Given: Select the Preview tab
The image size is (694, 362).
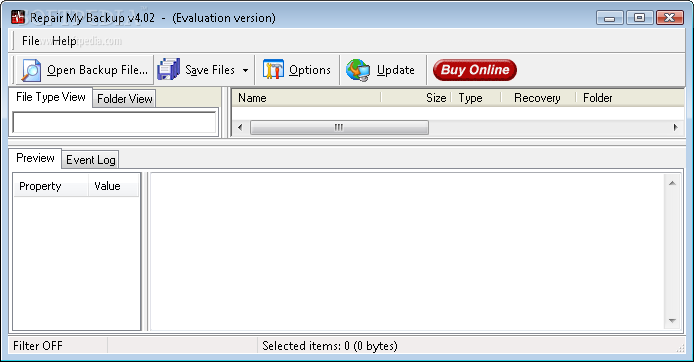Looking at the screenshot, I should (35, 158).
